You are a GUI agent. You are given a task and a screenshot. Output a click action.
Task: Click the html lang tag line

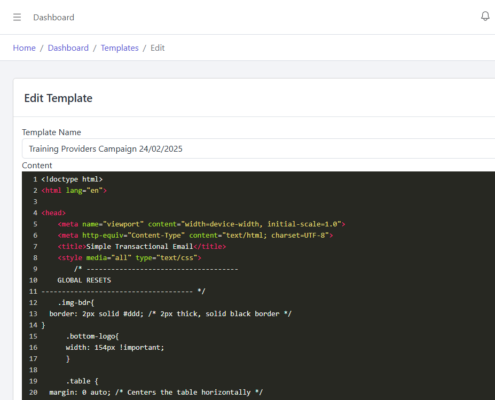click(74, 191)
